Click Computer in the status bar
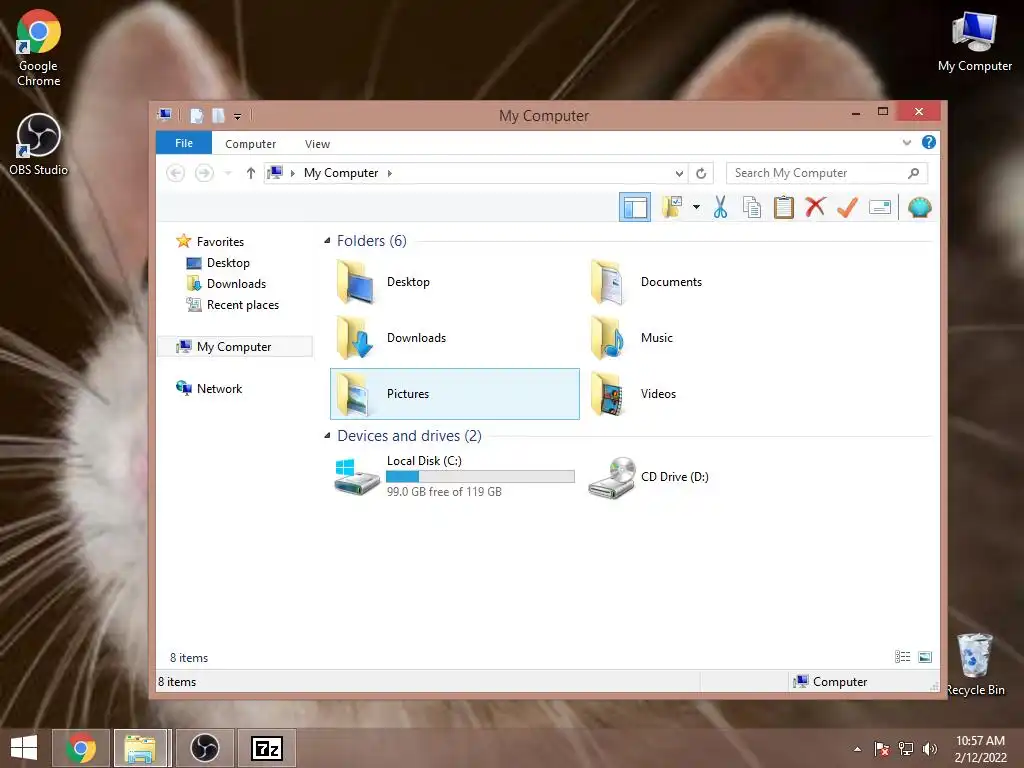This screenshot has width=1024, height=768. 830,682
